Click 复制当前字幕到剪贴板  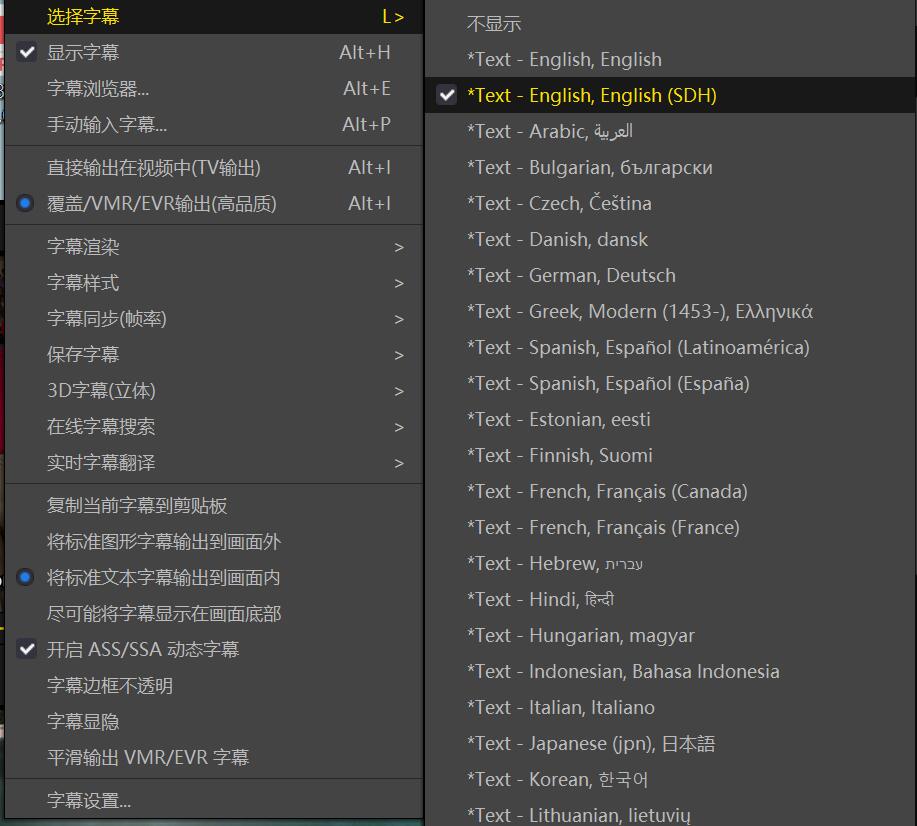[137, 506]
